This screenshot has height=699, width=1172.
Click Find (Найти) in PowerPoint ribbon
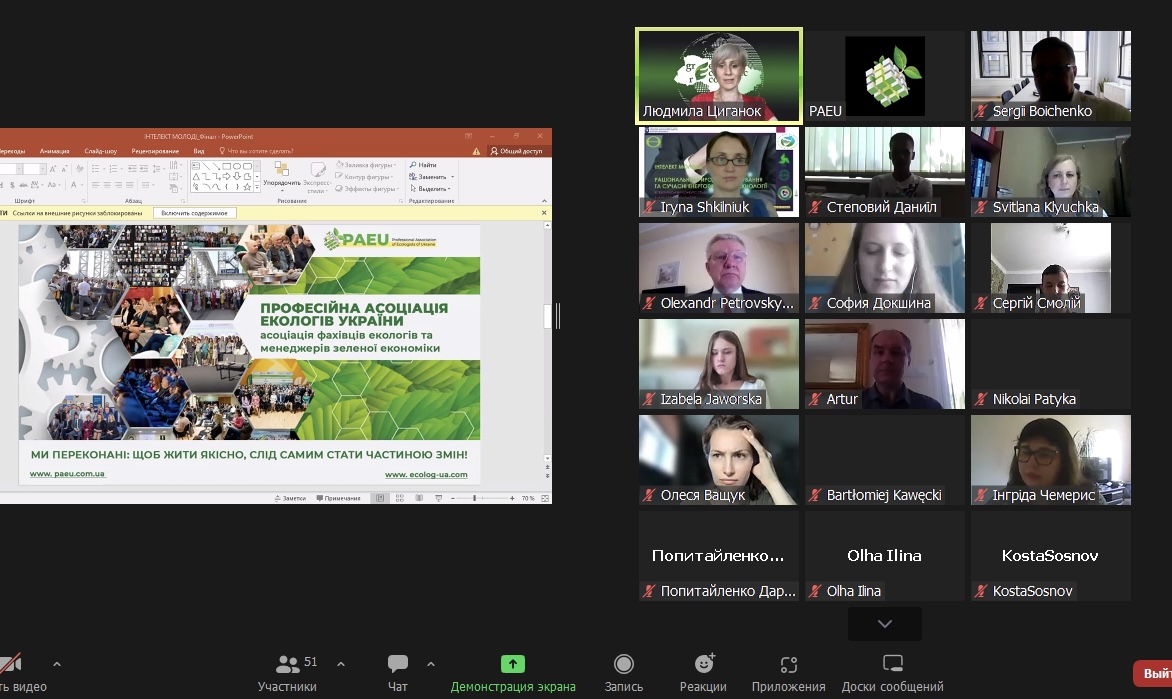coord(422,164)
